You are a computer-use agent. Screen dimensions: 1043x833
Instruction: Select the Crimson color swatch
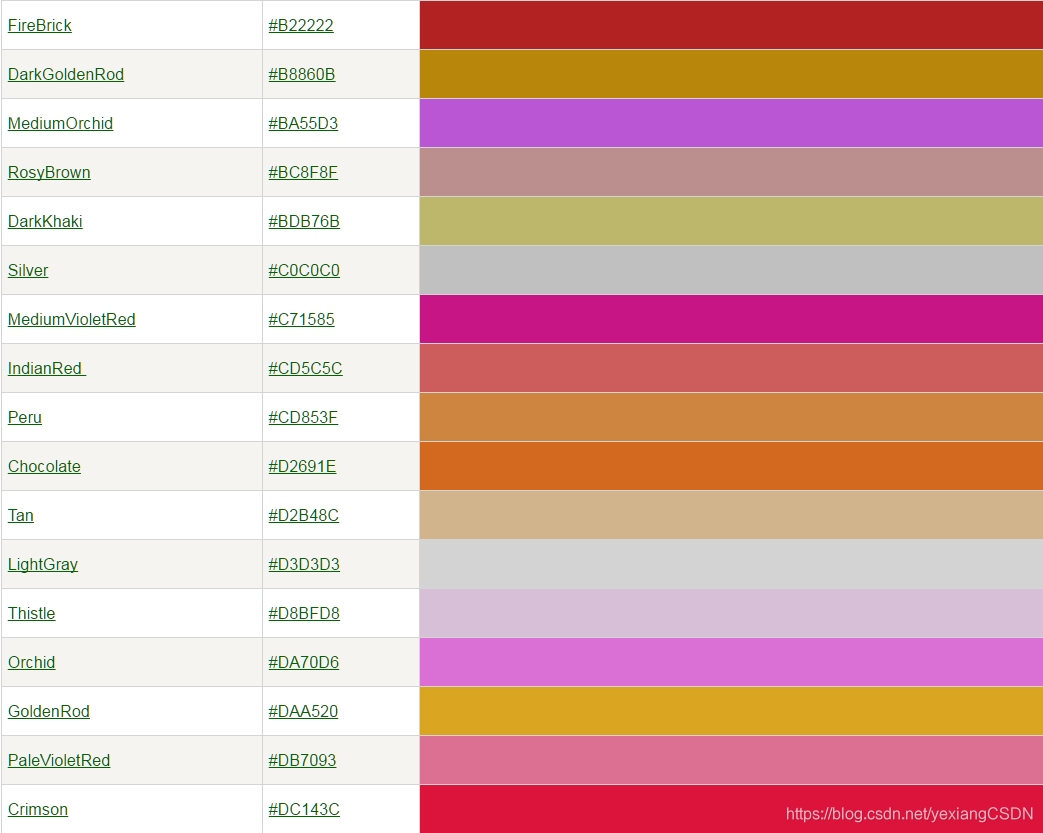(x=731, y=809)
